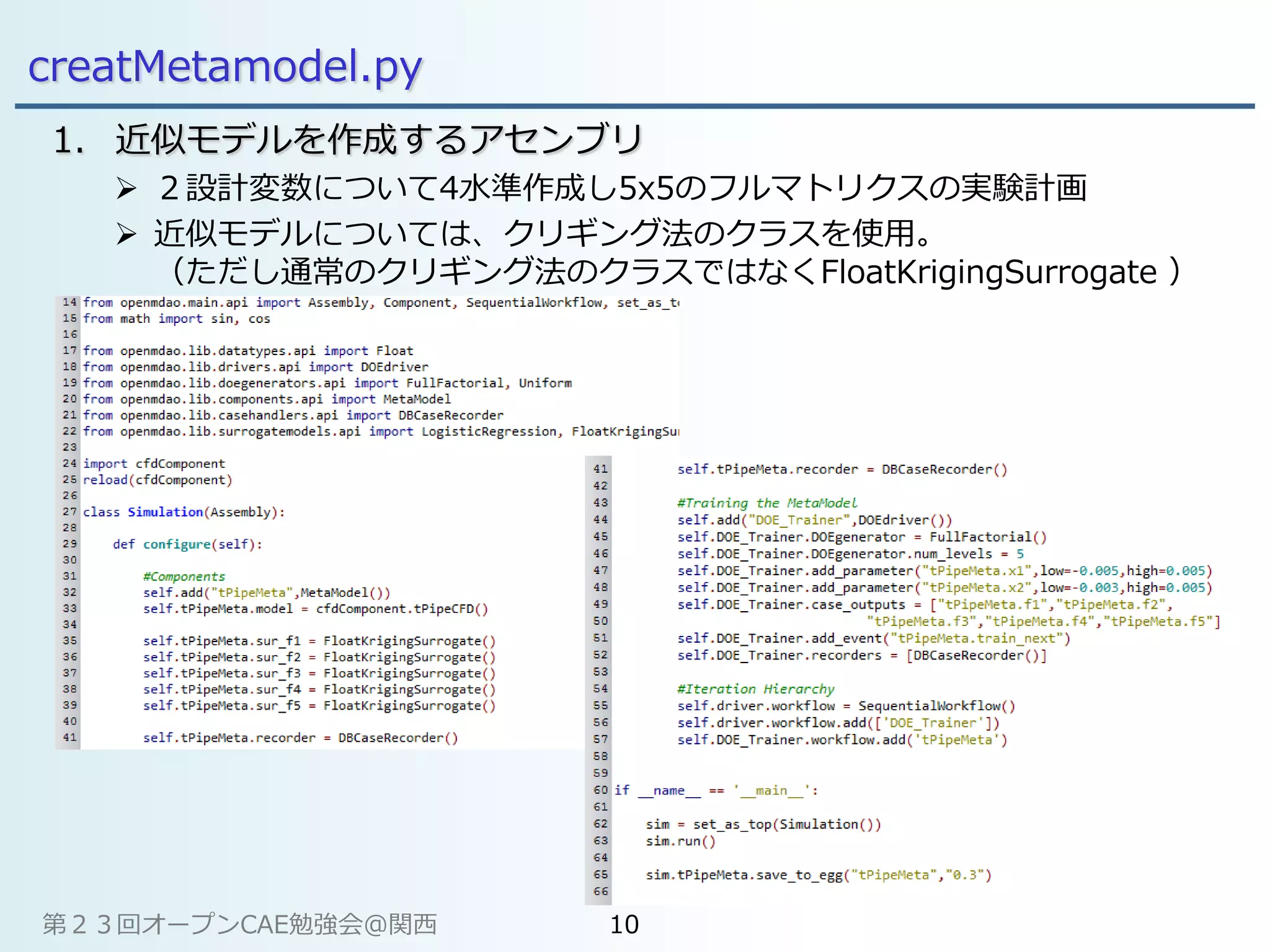Screen dimensions: 1270x952
Task: Click the bullet line ending クリギング法のクラスを使用。
Action: coord(542,233)
